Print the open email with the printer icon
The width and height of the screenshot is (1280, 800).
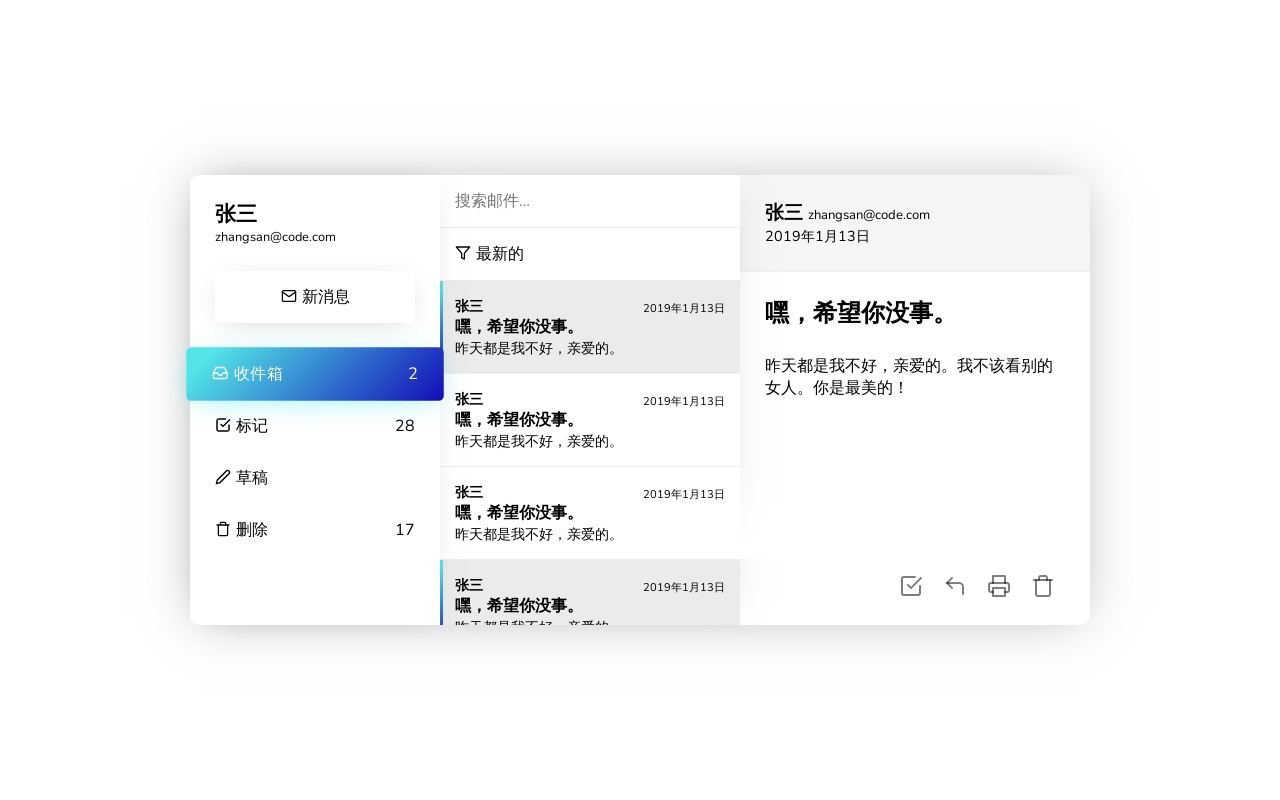(999, 586)
